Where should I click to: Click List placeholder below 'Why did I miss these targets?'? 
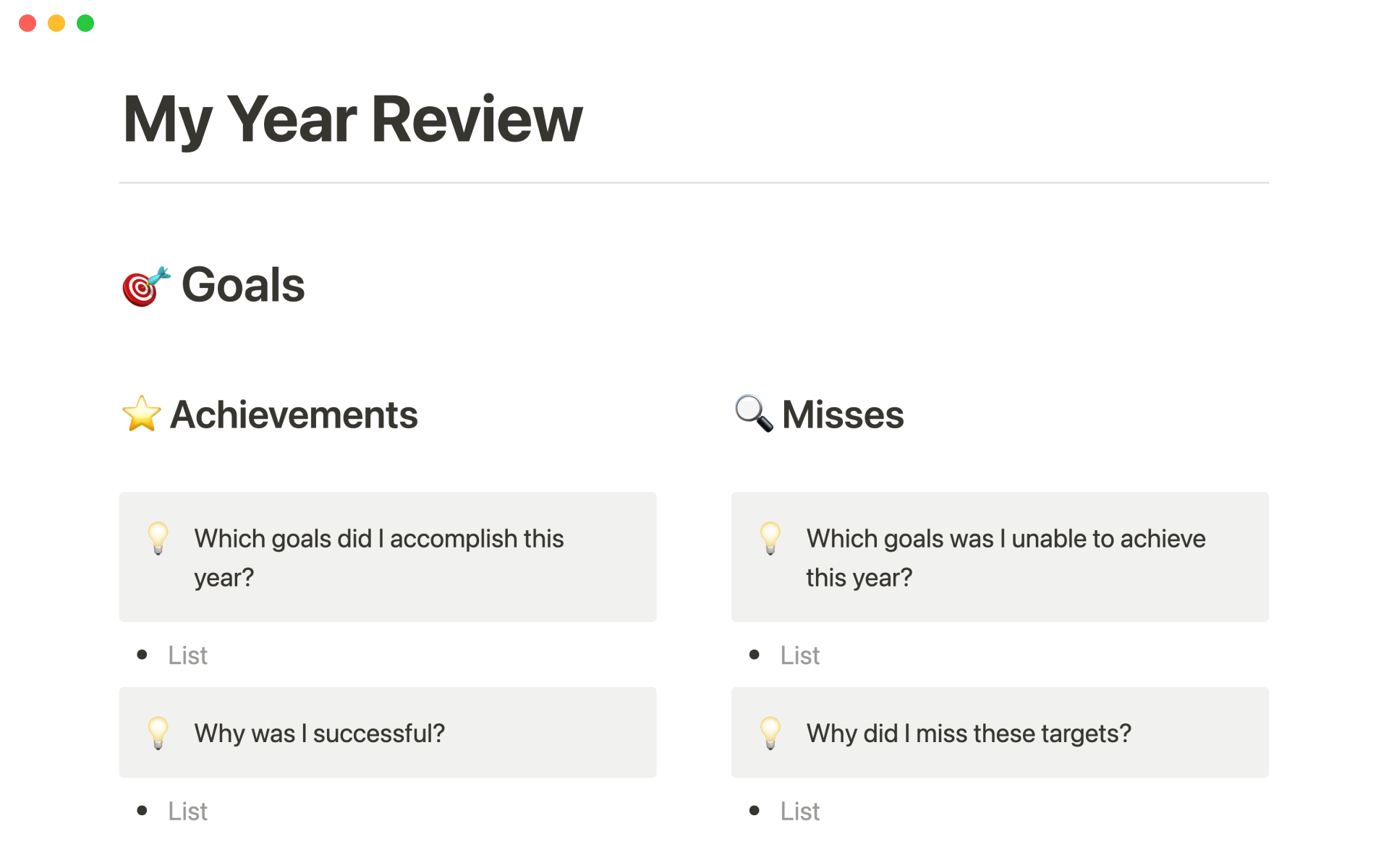[x=799, y=812]
